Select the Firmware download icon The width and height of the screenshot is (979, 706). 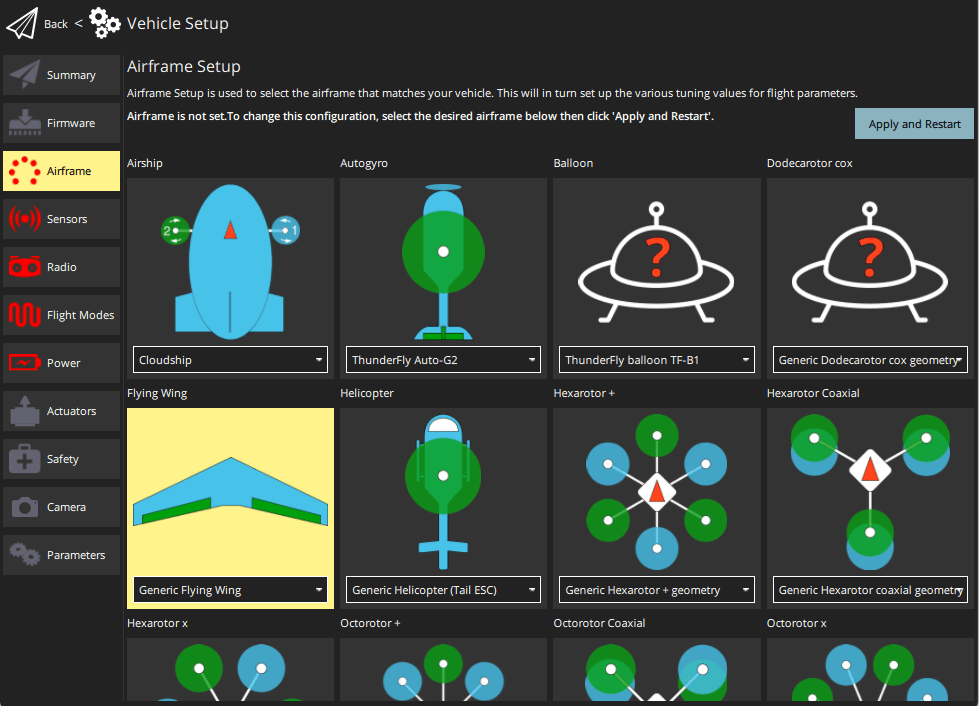click(x=25, y=123)
